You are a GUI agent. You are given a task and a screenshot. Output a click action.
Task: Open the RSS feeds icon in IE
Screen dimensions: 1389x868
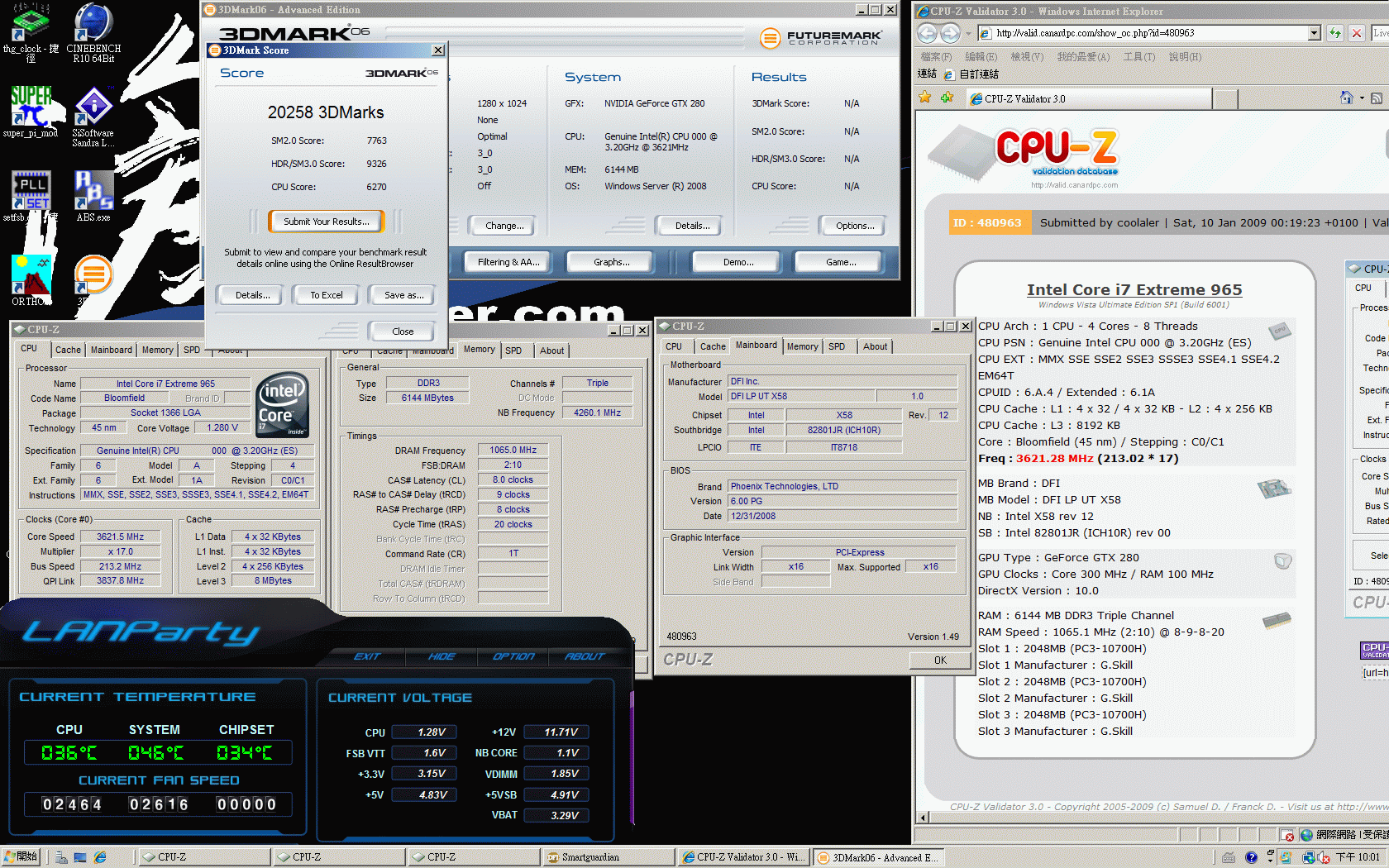(1376, 98)
